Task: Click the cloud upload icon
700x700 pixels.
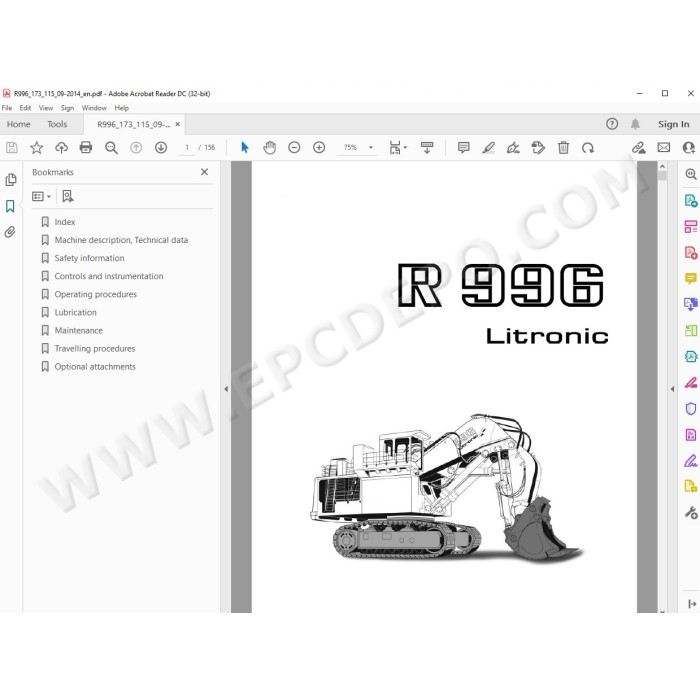Action: point(61,148)
